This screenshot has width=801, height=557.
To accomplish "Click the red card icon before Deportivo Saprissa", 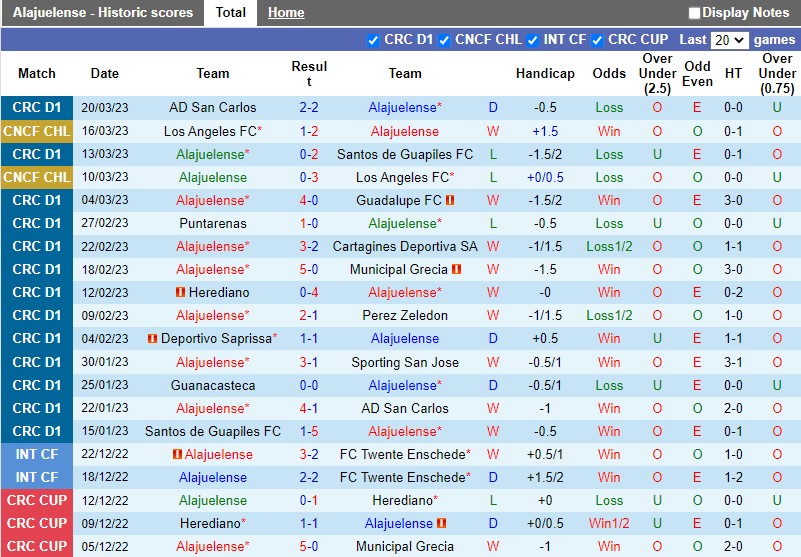I will [152, 338].
